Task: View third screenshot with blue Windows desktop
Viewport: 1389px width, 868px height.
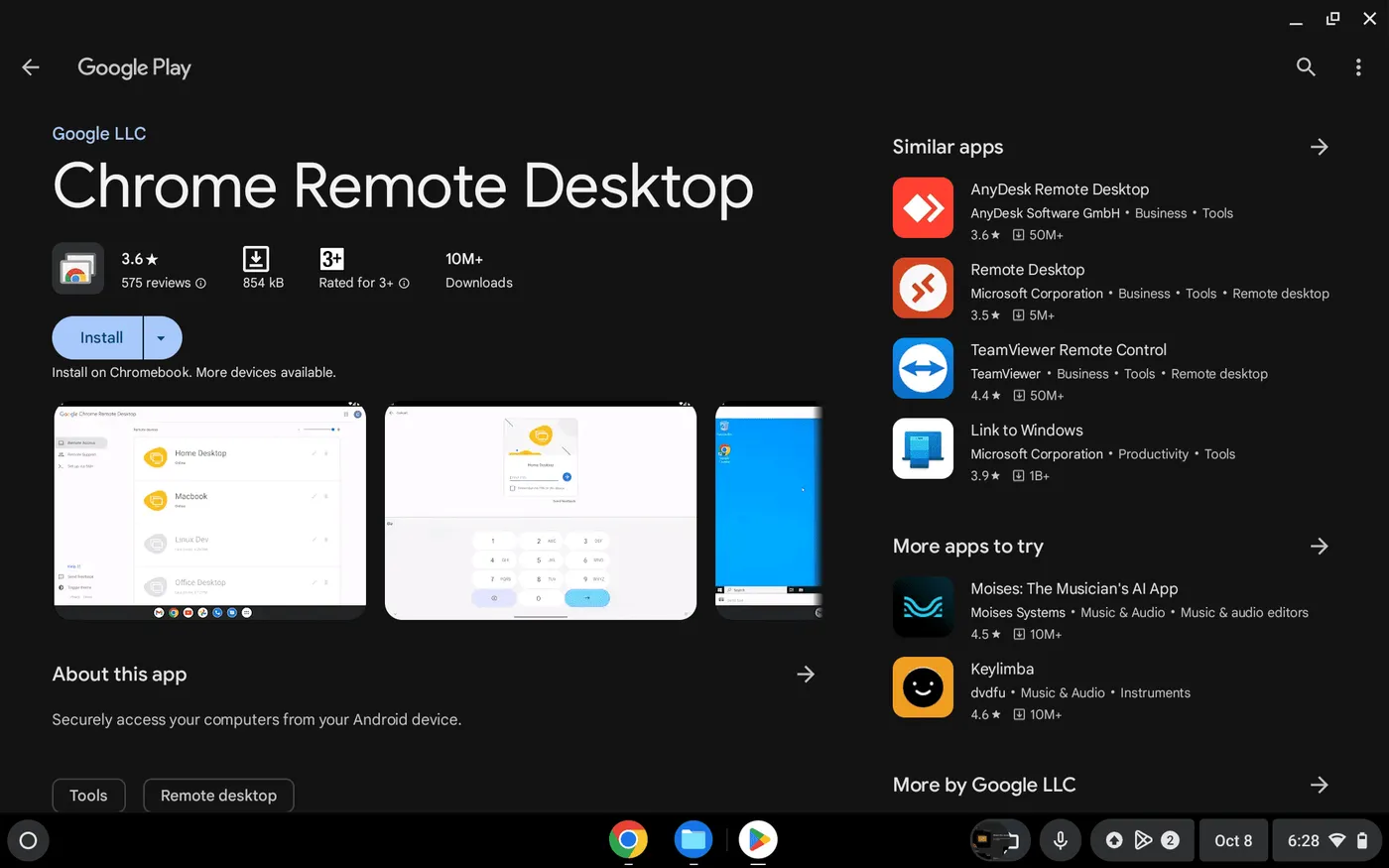Action: click(769, 511)
